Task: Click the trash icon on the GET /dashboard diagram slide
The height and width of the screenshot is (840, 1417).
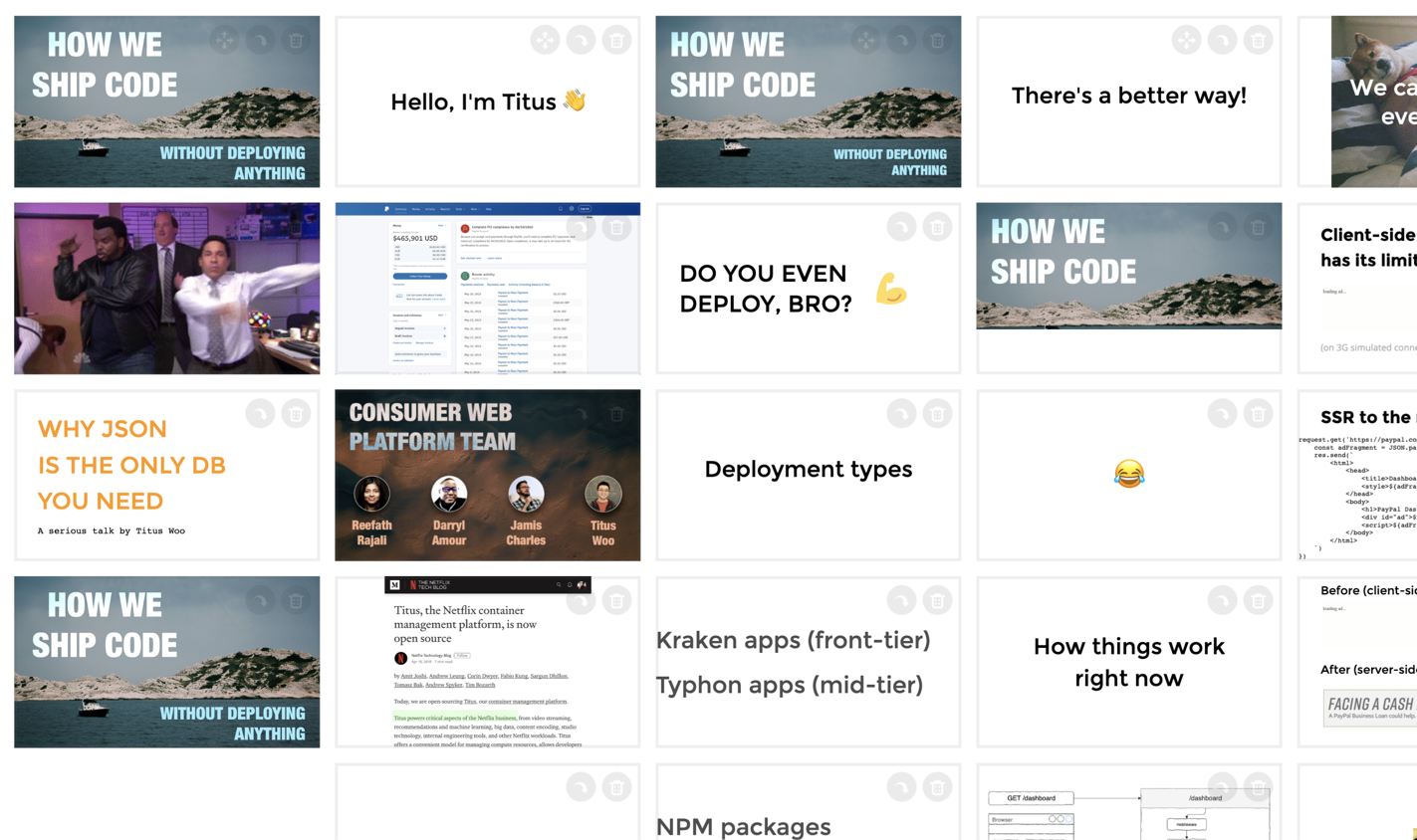Action: click(x=1258, y=787)
